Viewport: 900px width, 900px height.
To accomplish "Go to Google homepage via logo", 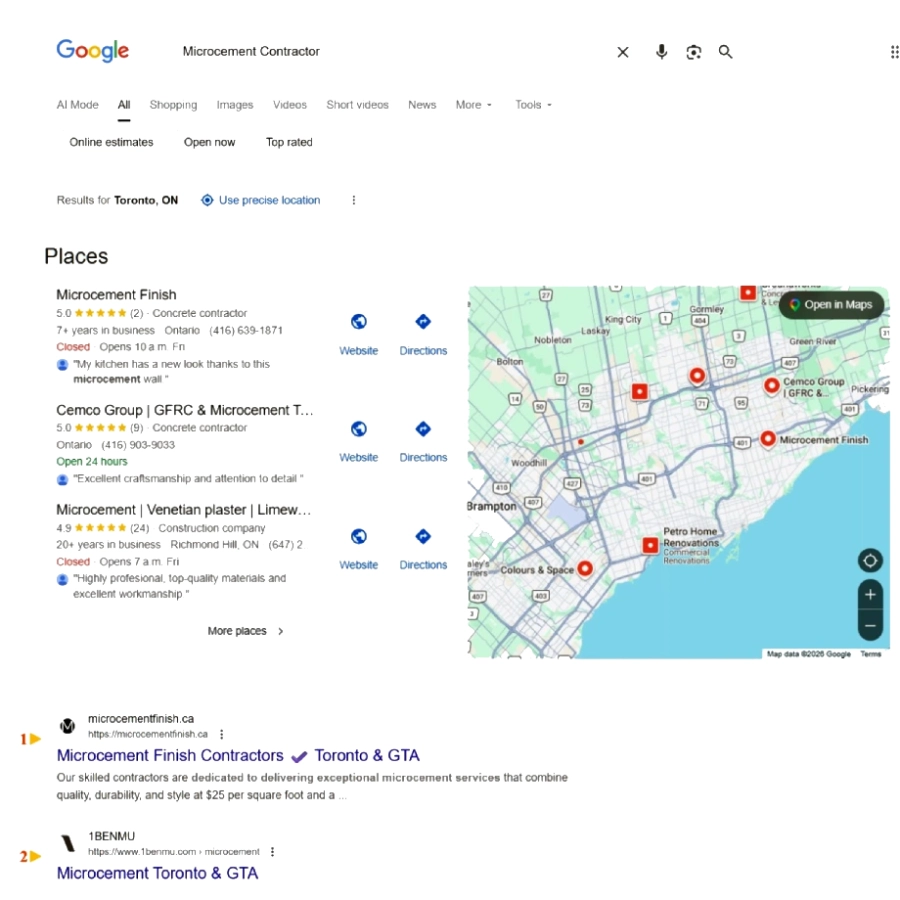I will click(92, 51).
